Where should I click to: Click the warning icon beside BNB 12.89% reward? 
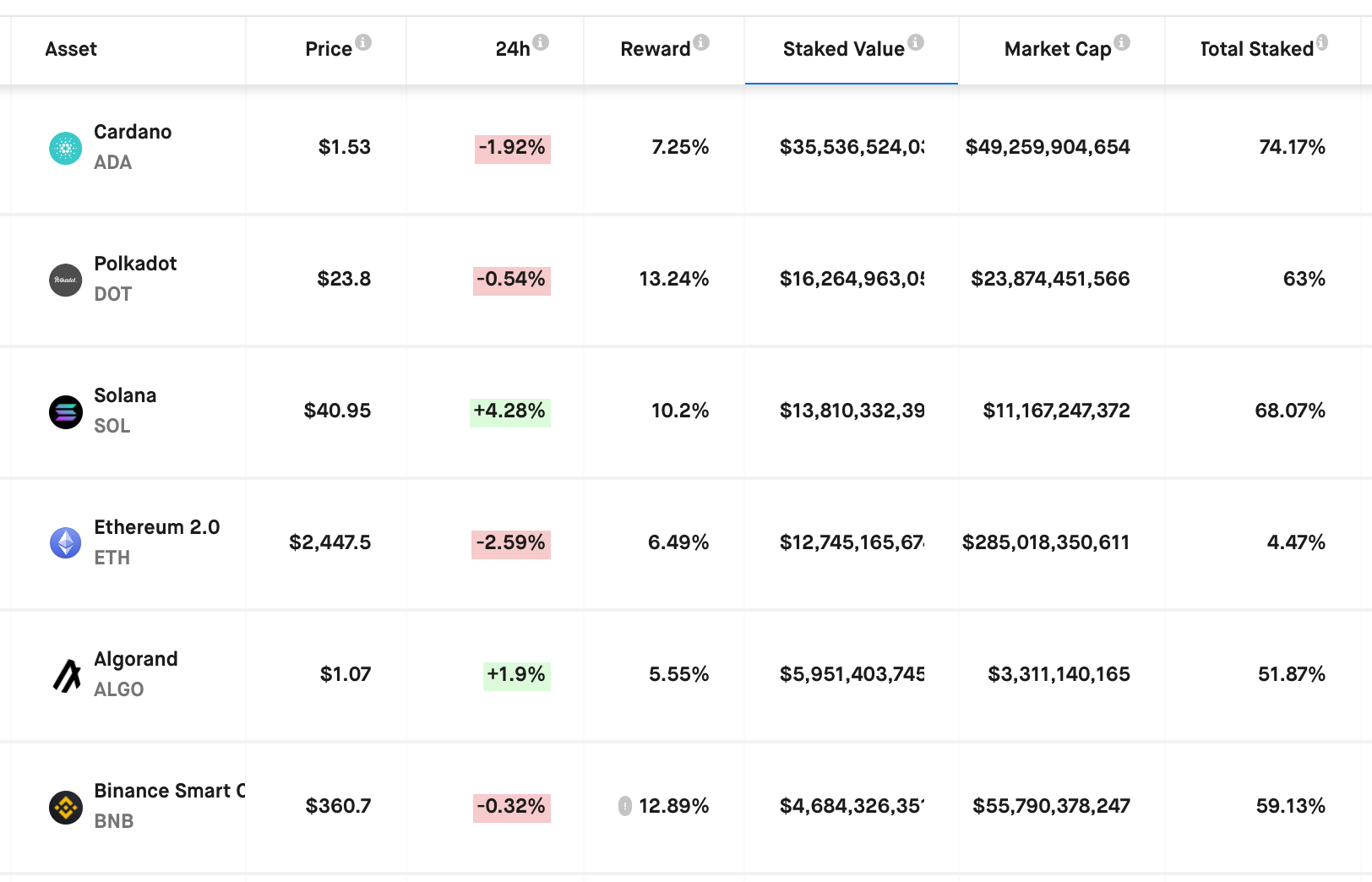pyautogui.click(x=625, y=806)
